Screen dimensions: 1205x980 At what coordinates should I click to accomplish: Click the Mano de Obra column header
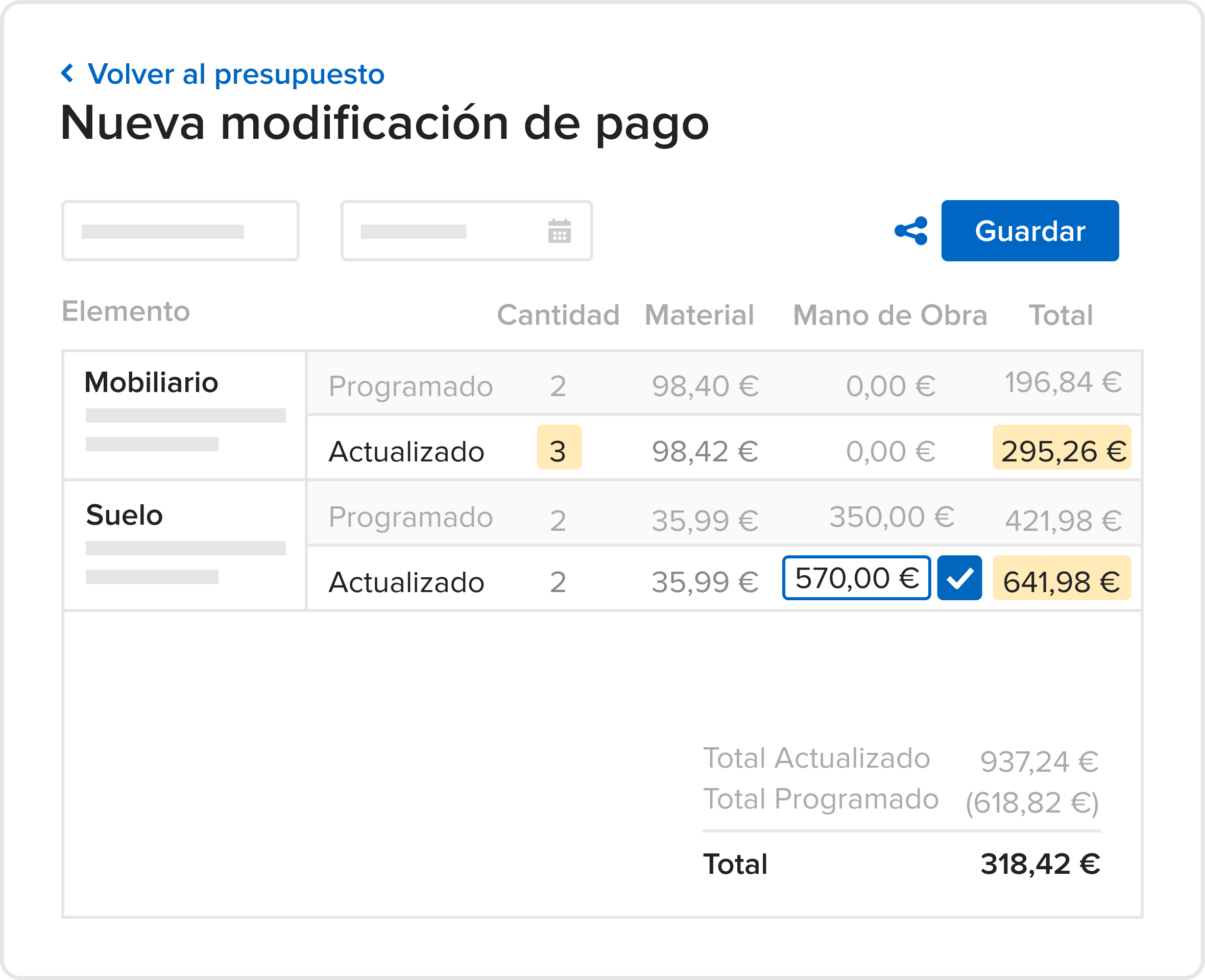click(890, 315)
